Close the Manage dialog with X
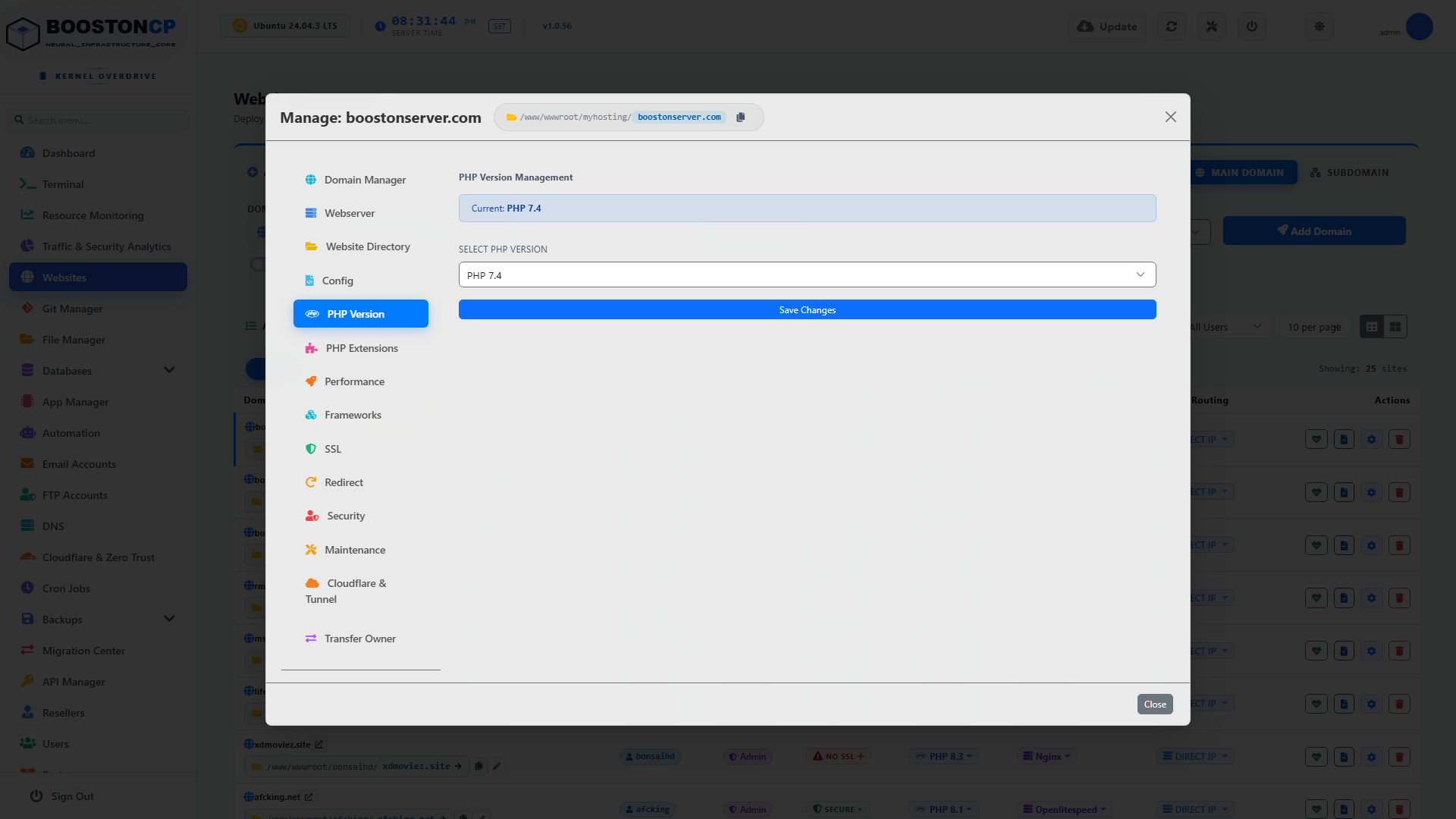 [x=1171, y=117]
